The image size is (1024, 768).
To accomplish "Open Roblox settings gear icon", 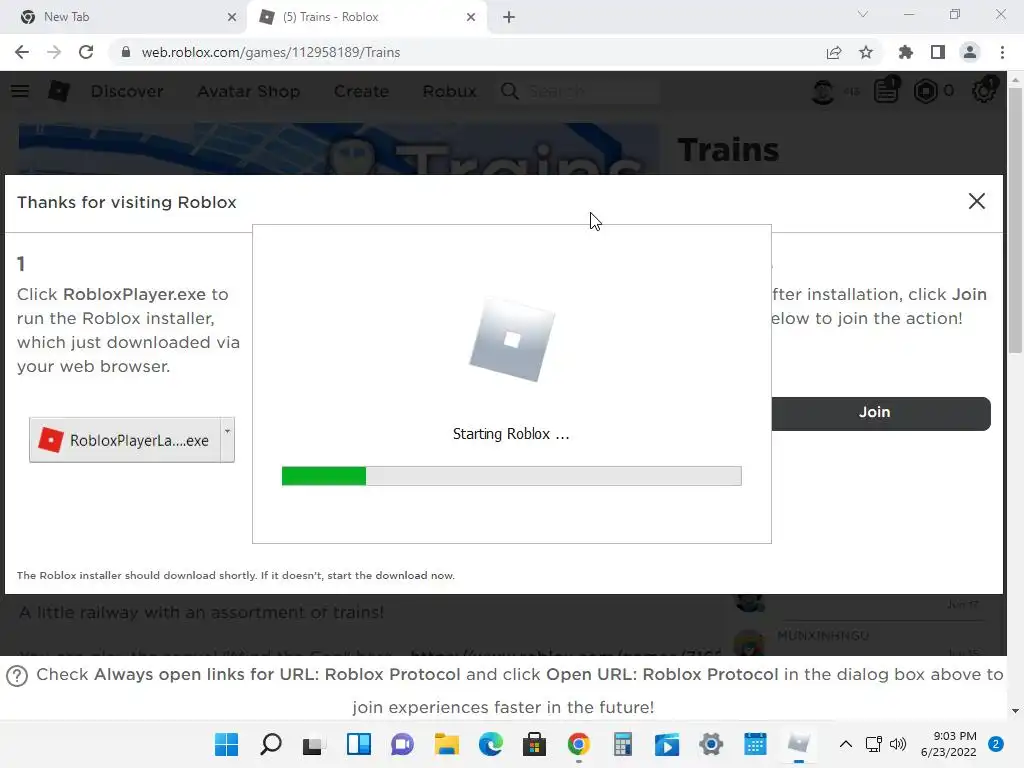I will click(x=984, y=90).
